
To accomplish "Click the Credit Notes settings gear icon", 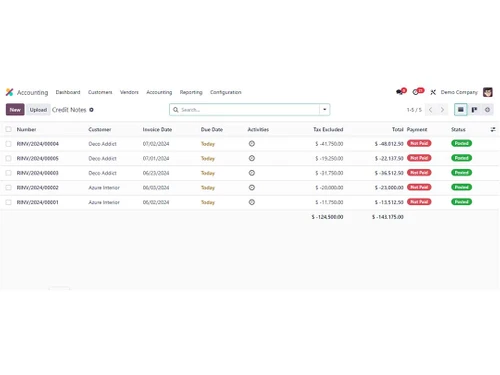I will coord(91,110).
